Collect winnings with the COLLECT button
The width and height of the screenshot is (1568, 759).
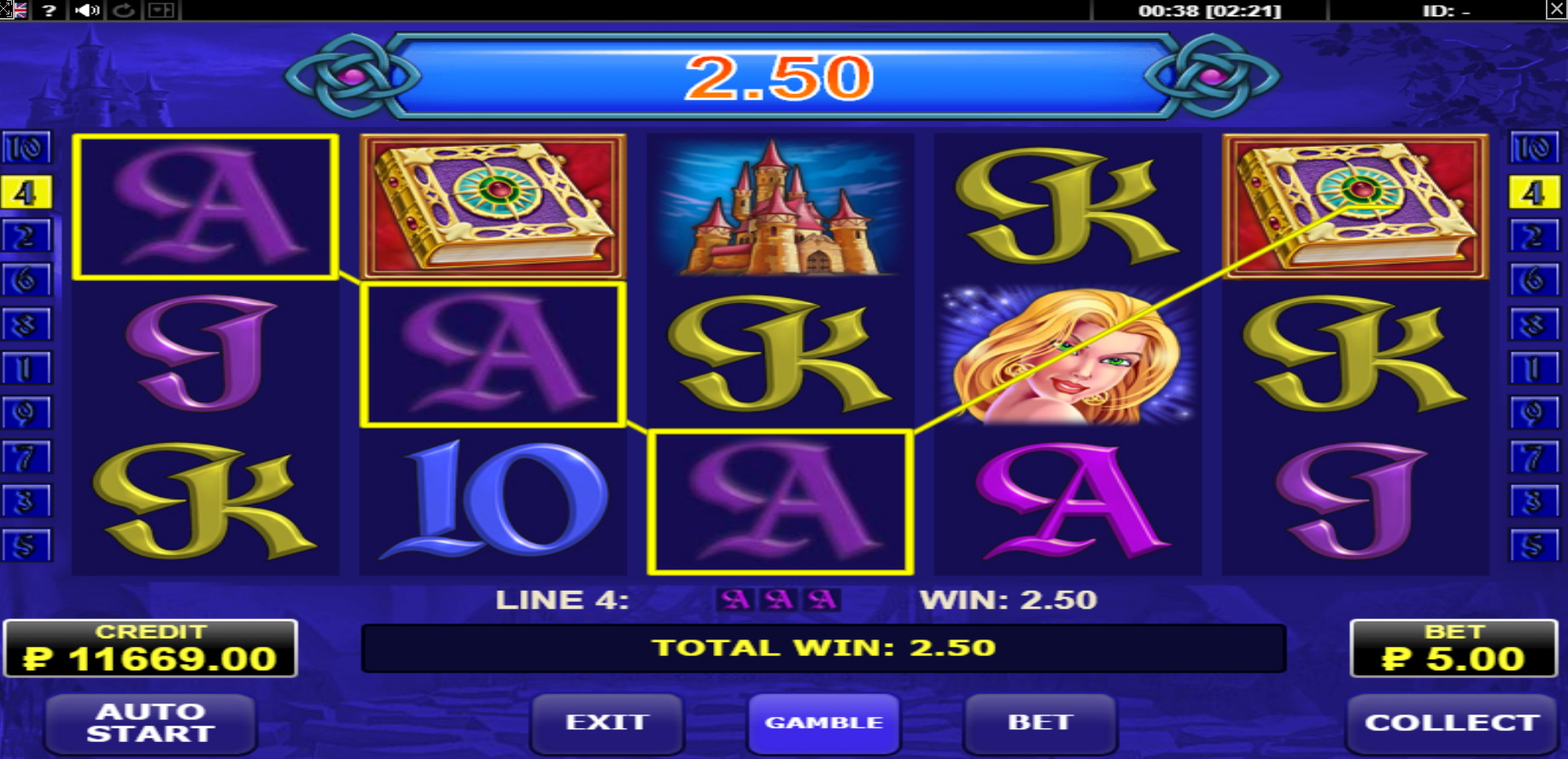click(x=1453, y=723)
